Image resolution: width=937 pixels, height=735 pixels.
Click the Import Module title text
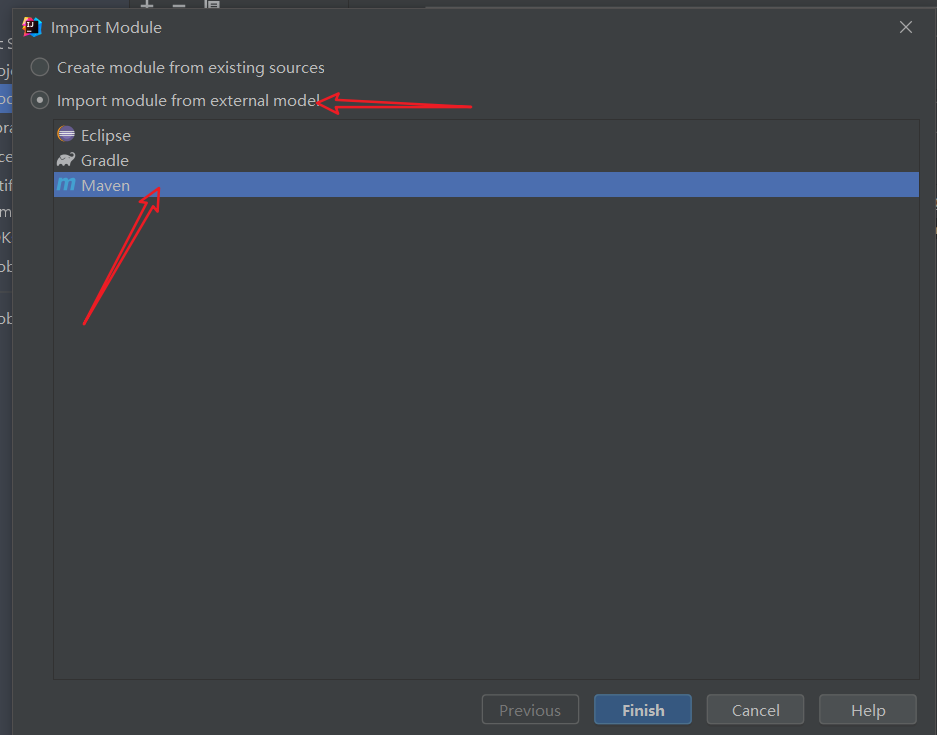coord(106,27)
